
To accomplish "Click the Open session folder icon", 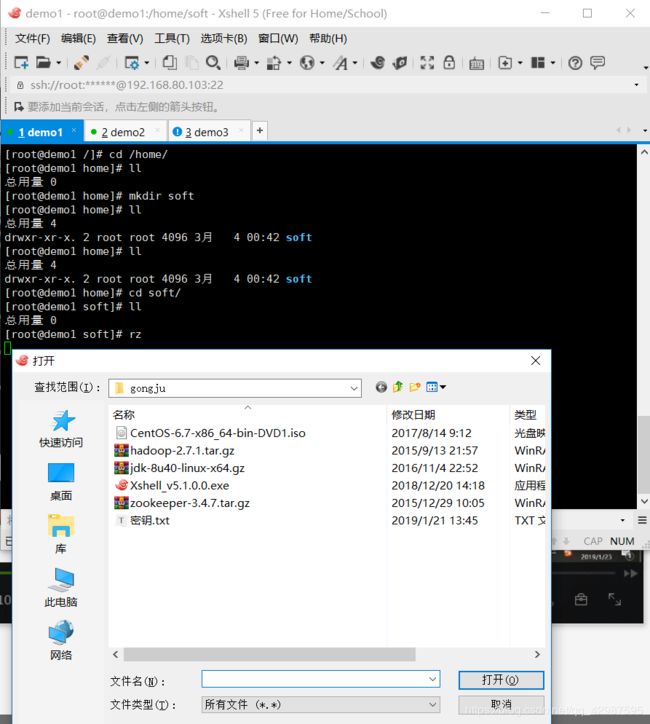I will 43,62.
